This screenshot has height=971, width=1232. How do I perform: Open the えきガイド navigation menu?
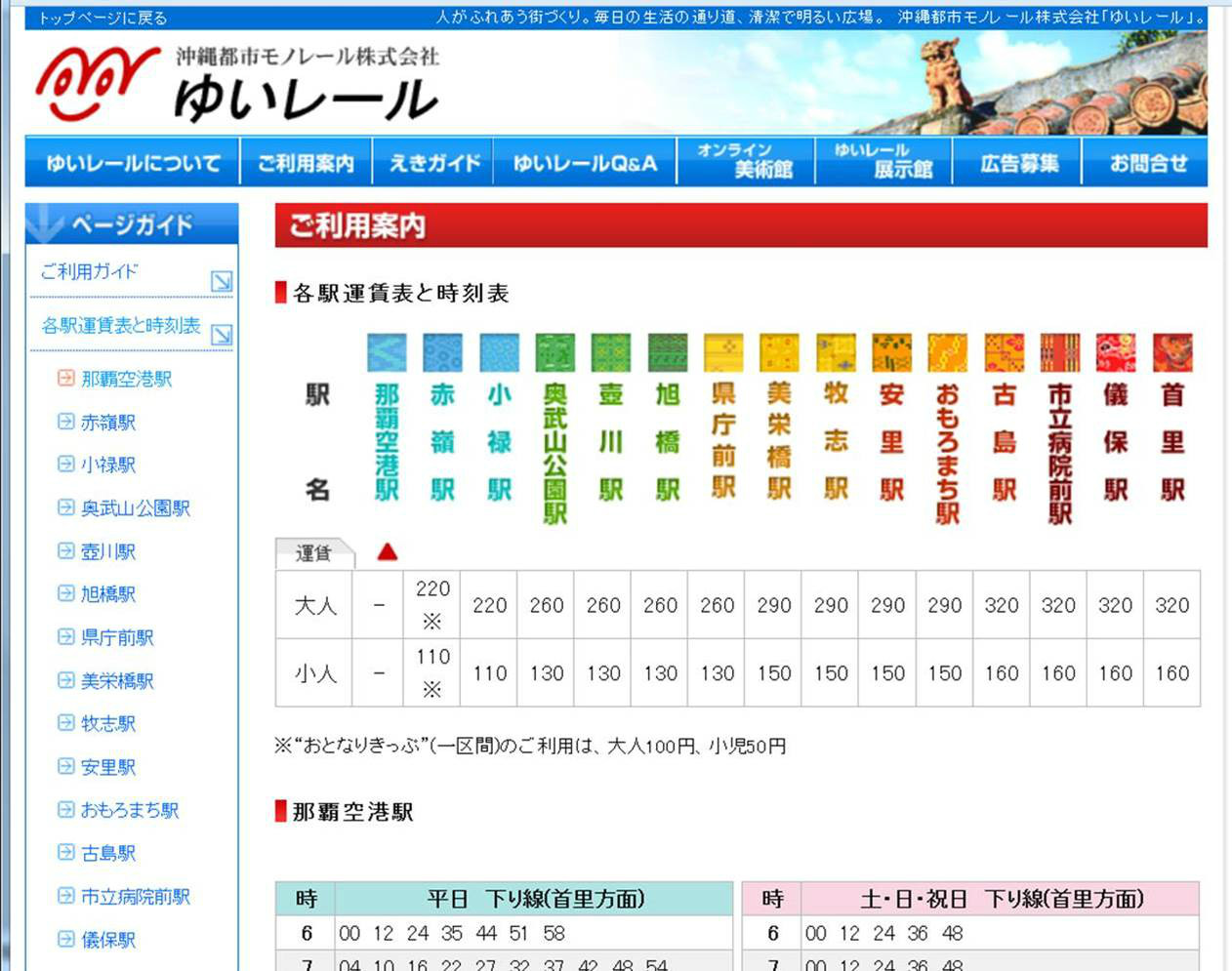click(434, 163)
